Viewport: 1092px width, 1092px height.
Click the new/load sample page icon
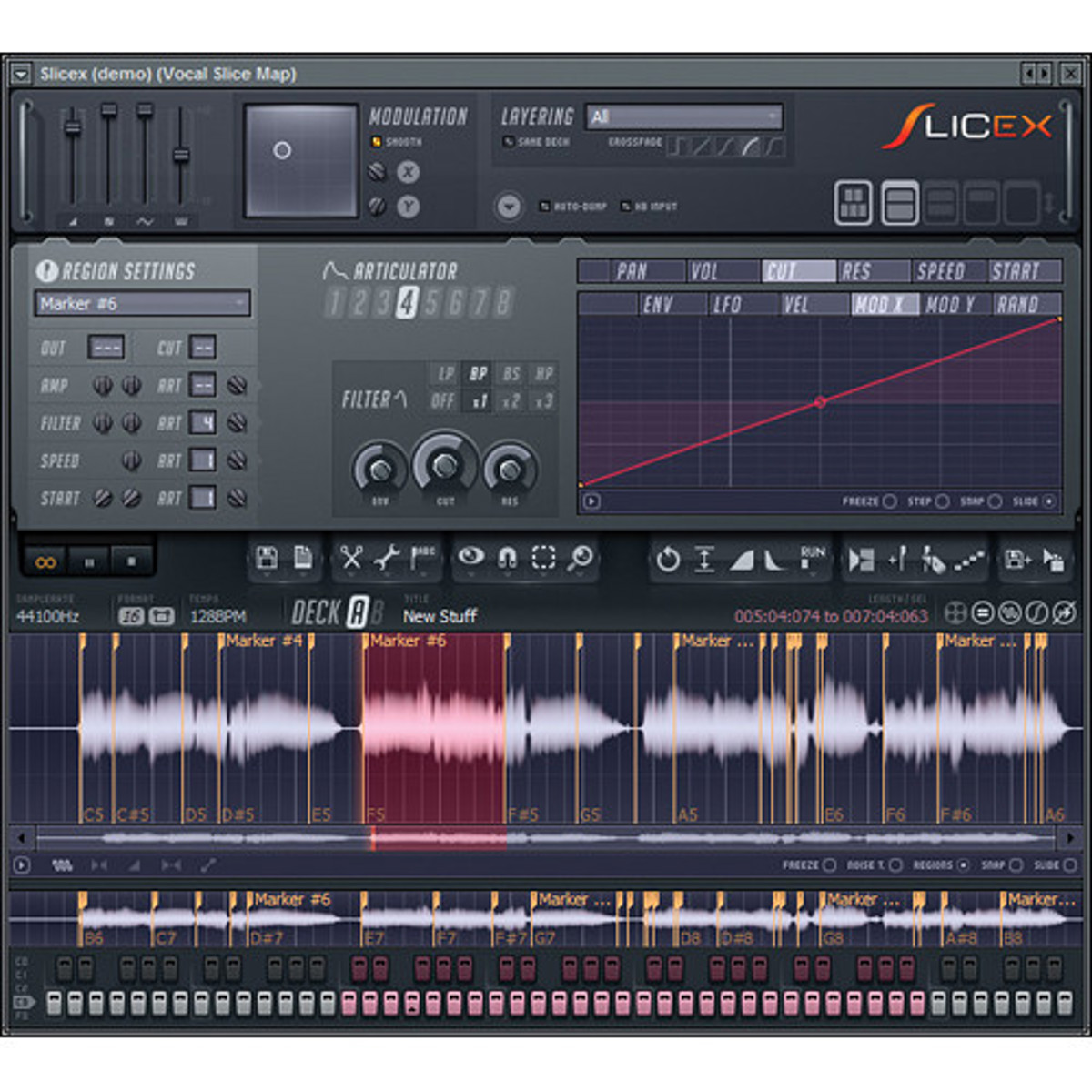(303, 558)
